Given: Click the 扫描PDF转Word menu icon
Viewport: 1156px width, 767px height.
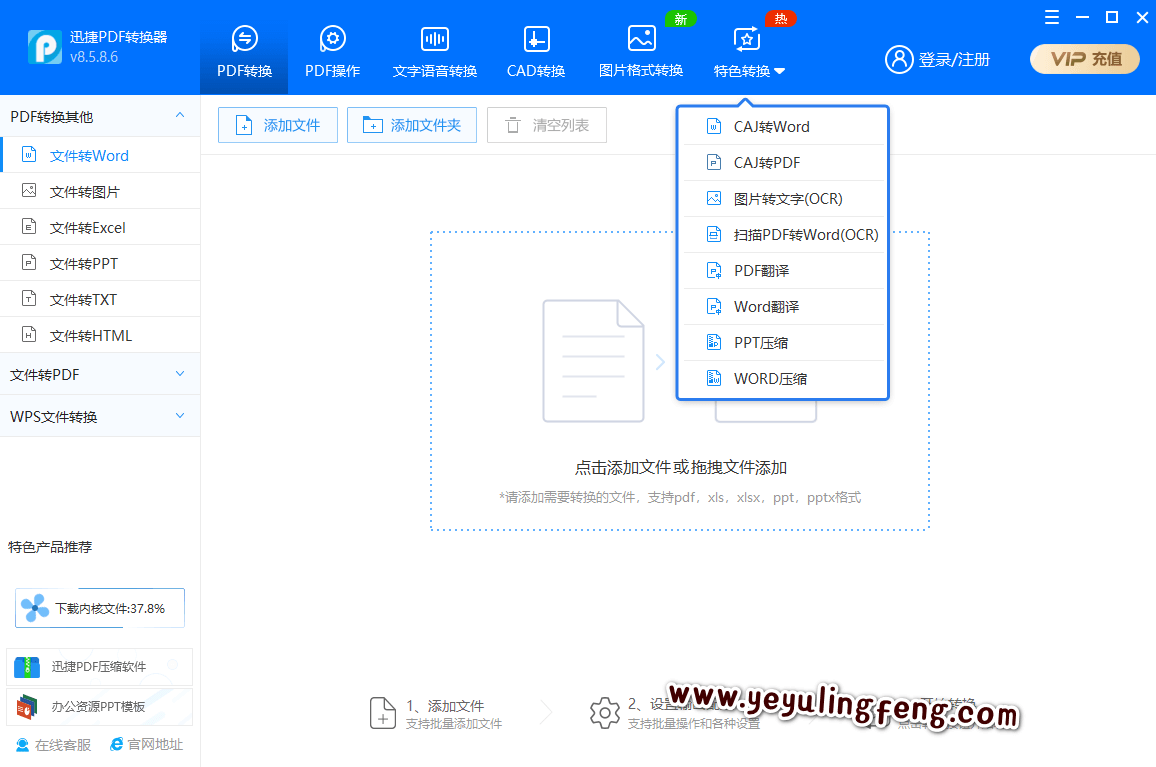Looking at the screenshot, I should (x=714, y=235).
